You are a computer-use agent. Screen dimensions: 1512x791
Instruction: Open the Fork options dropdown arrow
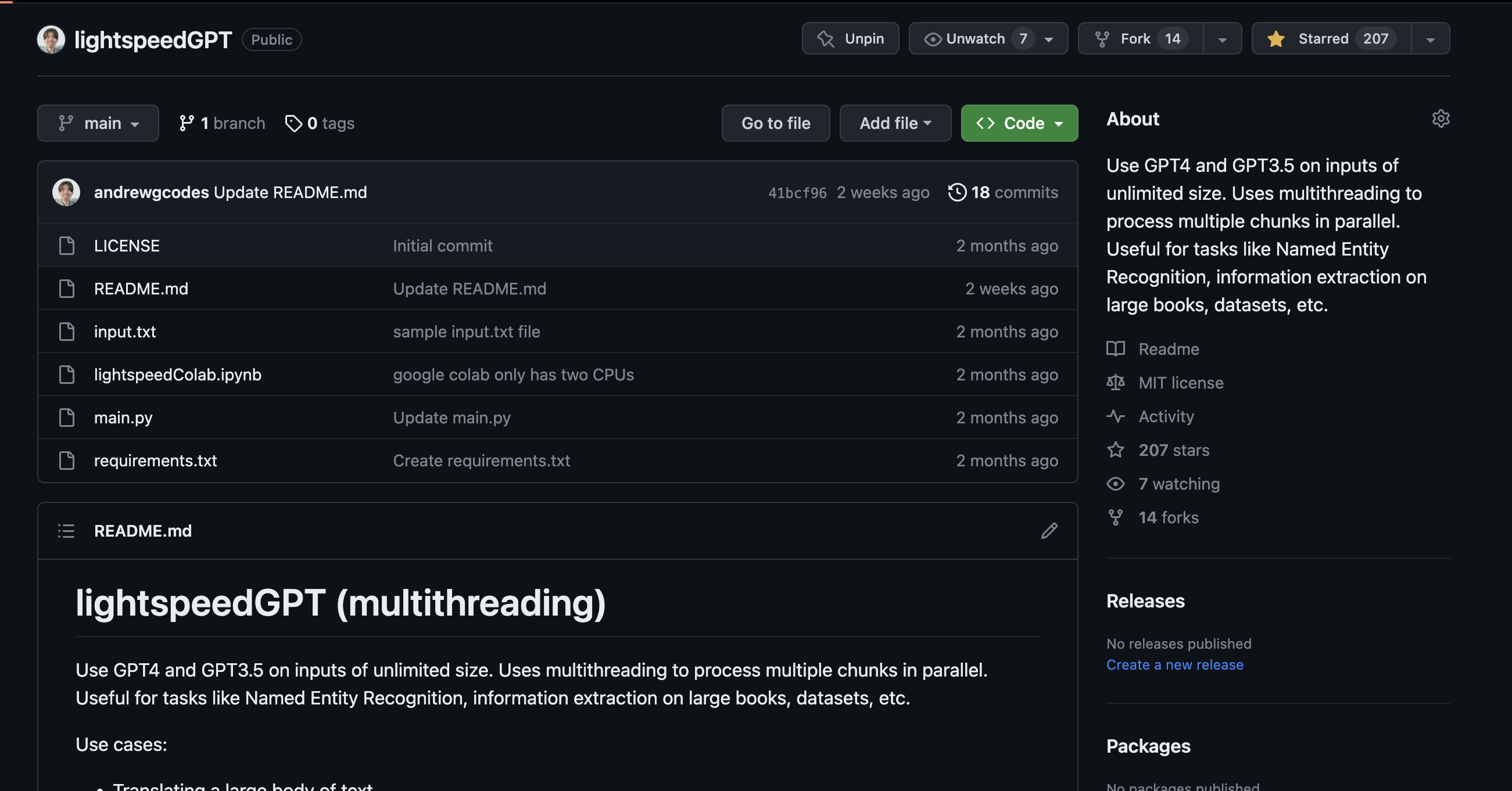tap(1222, 39)
